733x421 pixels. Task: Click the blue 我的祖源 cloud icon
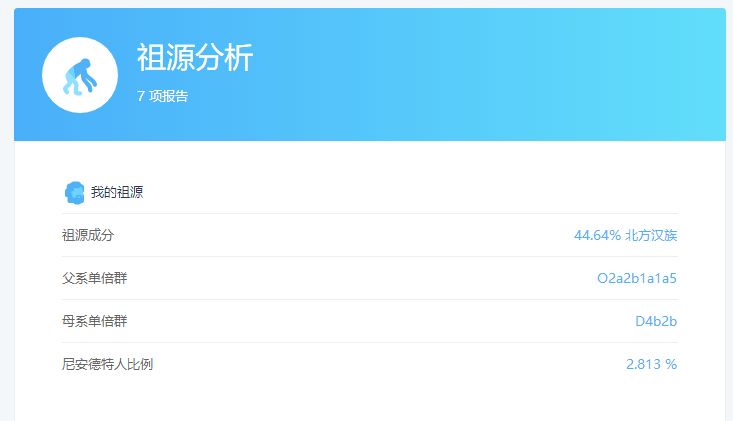point(74,192)
